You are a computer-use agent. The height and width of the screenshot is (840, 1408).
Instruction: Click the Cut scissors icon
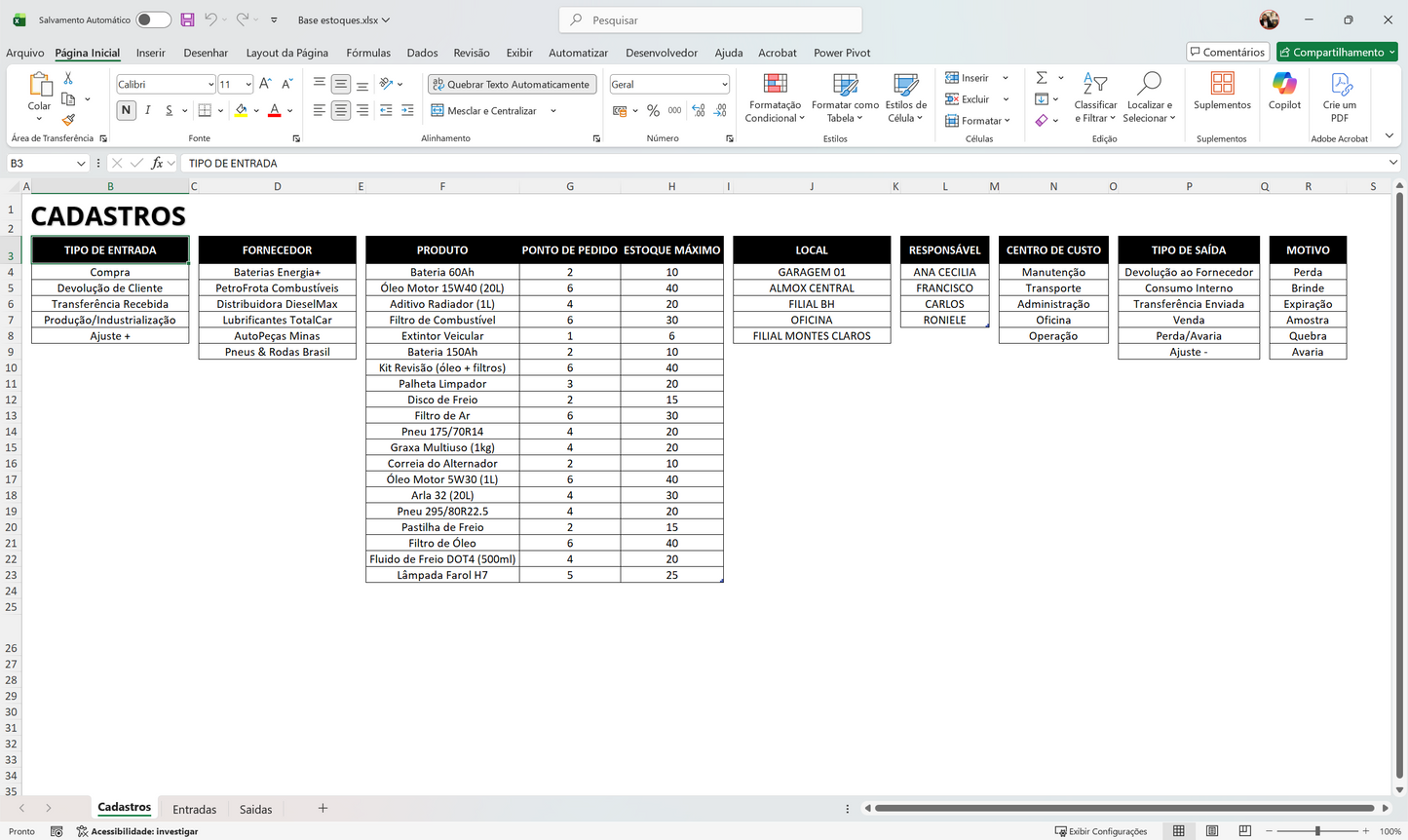click(68, 78)
